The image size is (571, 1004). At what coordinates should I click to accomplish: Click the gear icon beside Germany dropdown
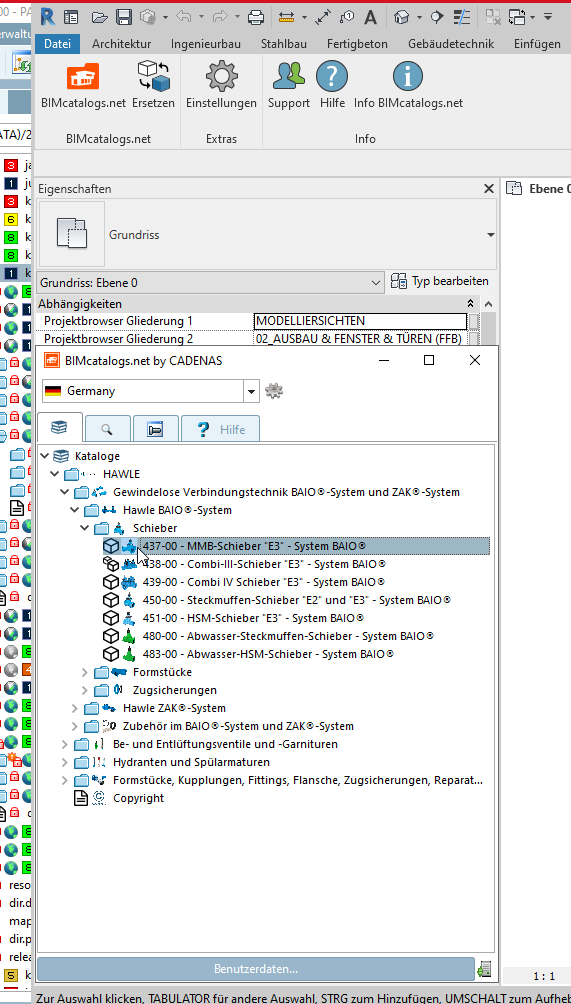point(274,391)
